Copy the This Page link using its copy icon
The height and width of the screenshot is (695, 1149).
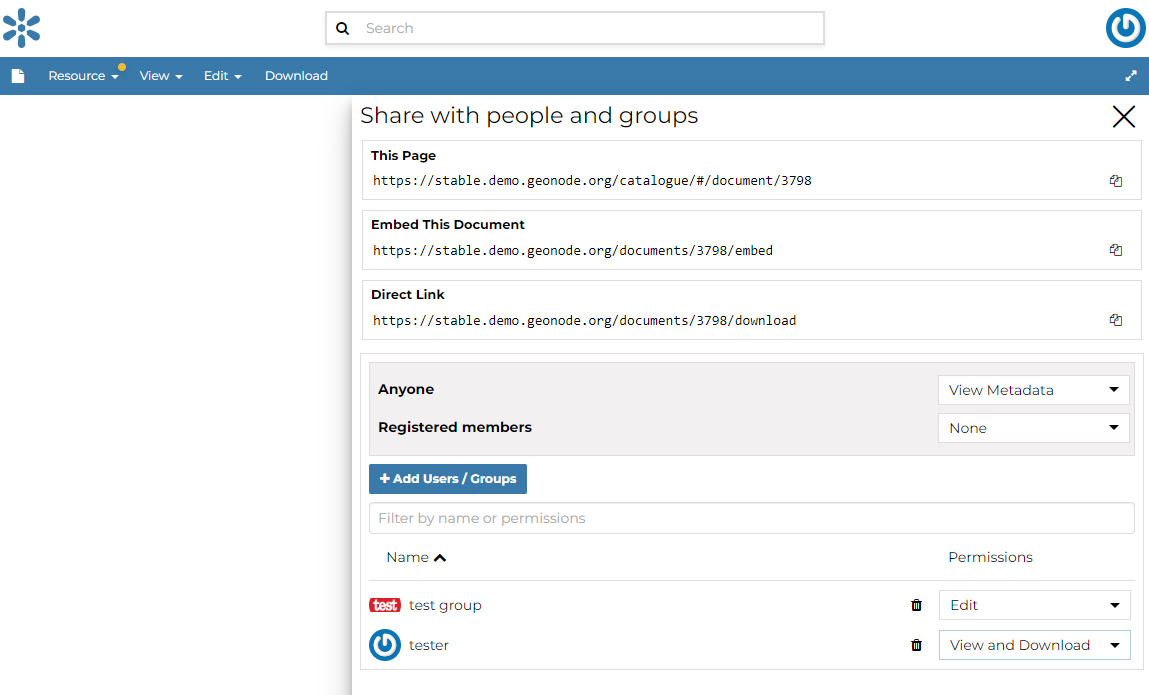click(1115, 180)
